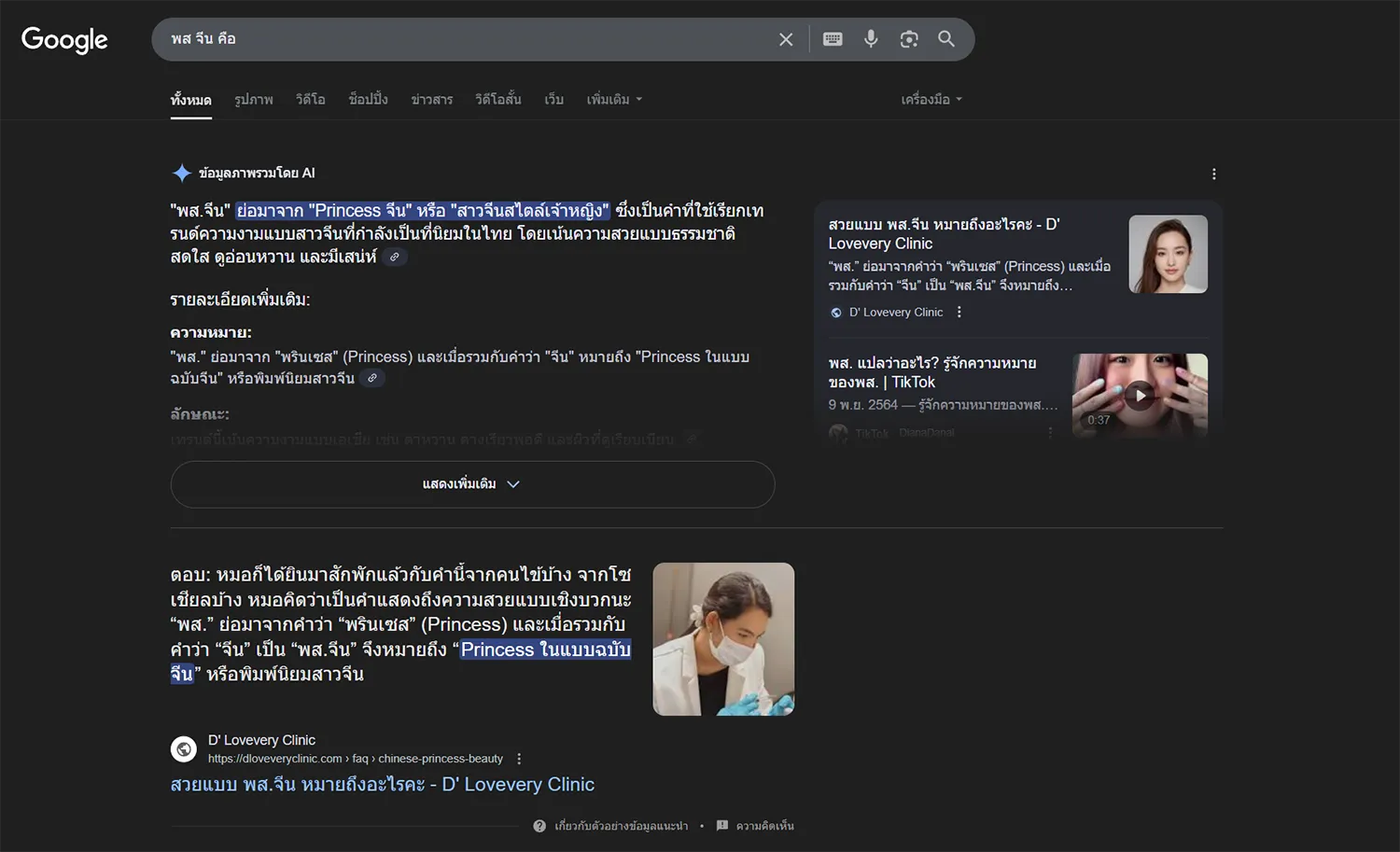This screenshot has height=852, width=1400.
Task: Switch to the วิดีโอ tab
Action: (x=311, y=100)
